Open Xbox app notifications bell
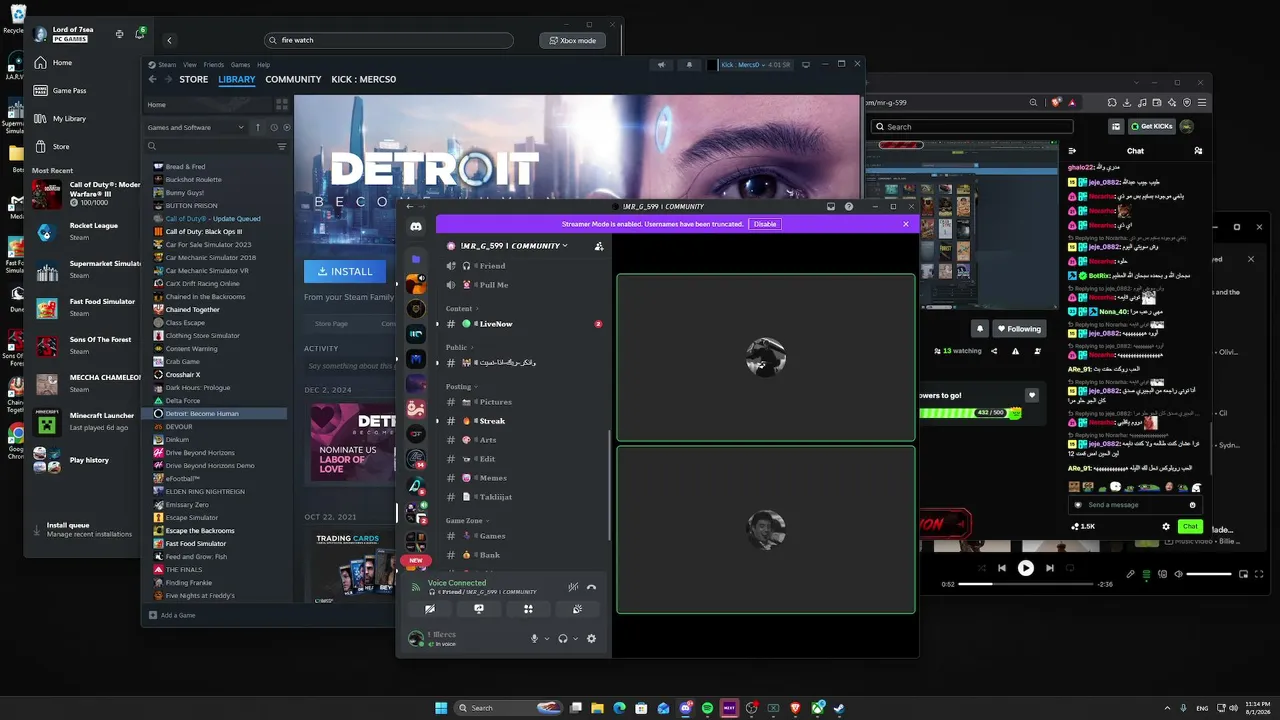The width and height of the screenshot is (1280, 720). click(x=138, y=34)
